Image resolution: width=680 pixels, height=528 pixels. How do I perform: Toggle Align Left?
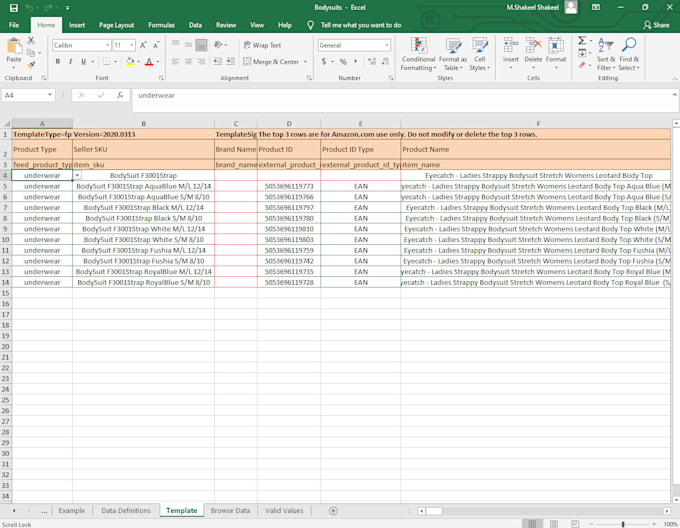pyautogui.click(x=176, y=62)
